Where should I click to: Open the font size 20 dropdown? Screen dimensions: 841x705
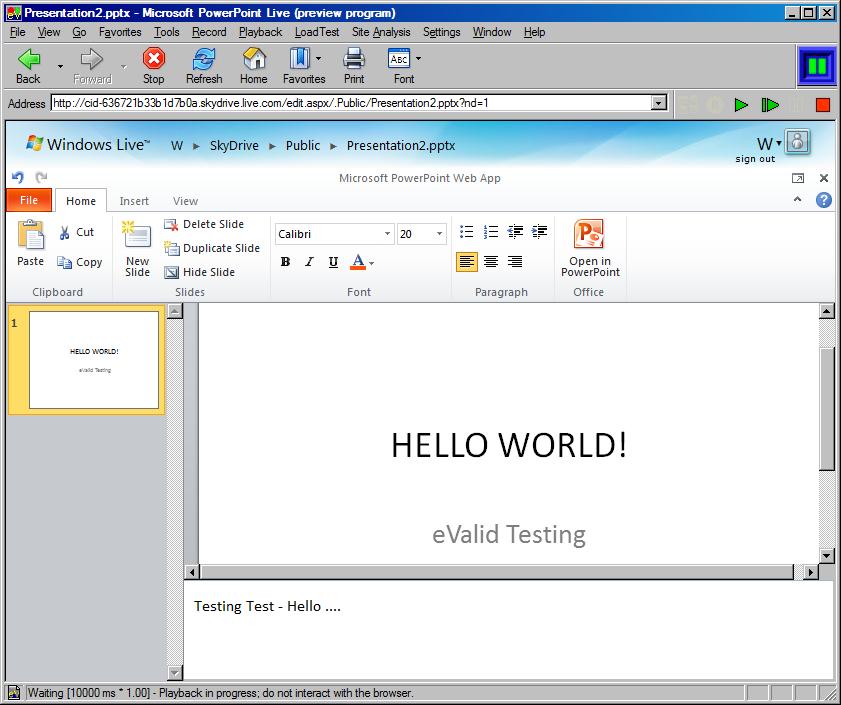point(439,234)
